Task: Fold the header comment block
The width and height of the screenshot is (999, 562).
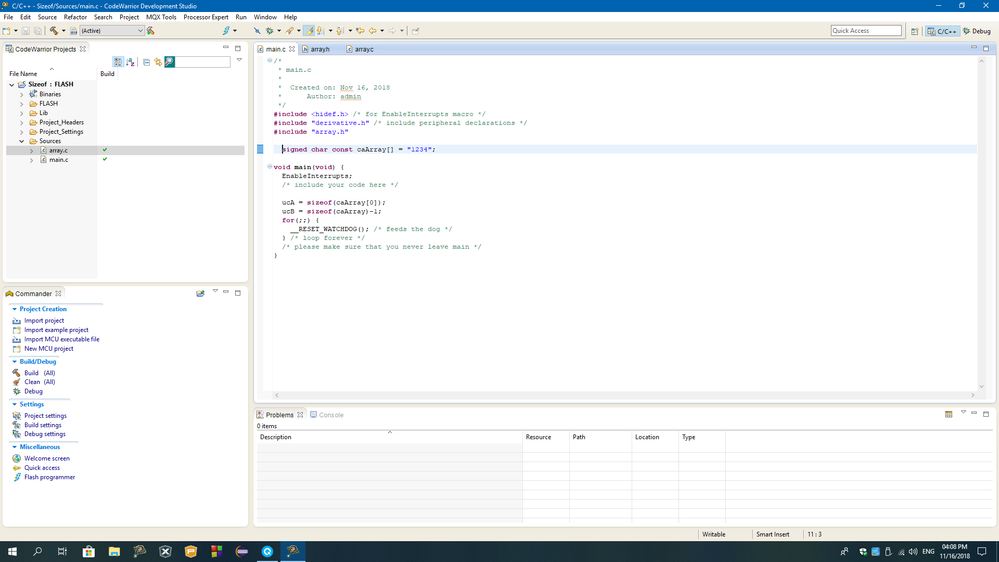Action: pyautogui.click(x=270, y=61)
